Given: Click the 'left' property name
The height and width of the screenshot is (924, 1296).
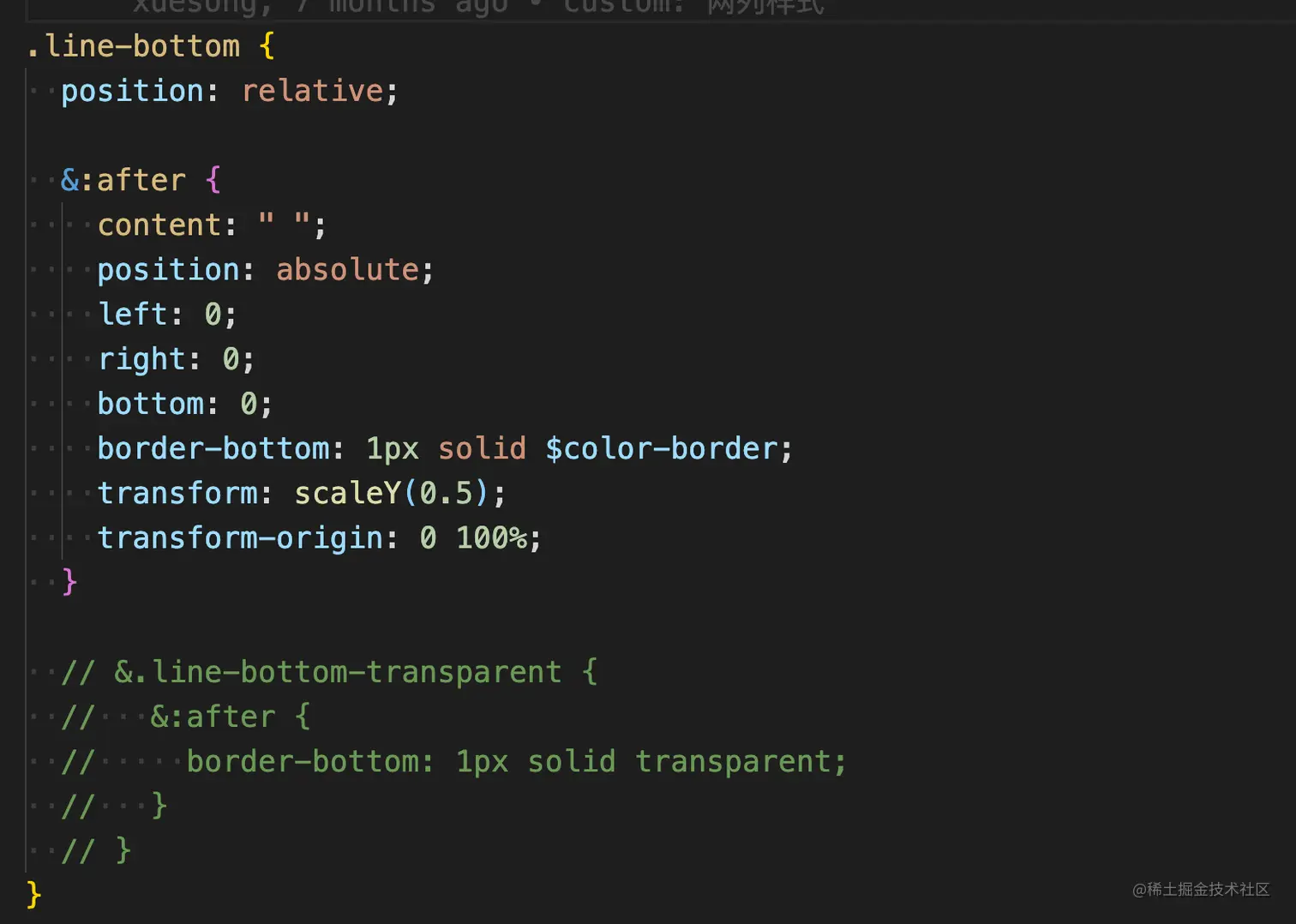Looking at the screenshot, I should pos(132,315).
